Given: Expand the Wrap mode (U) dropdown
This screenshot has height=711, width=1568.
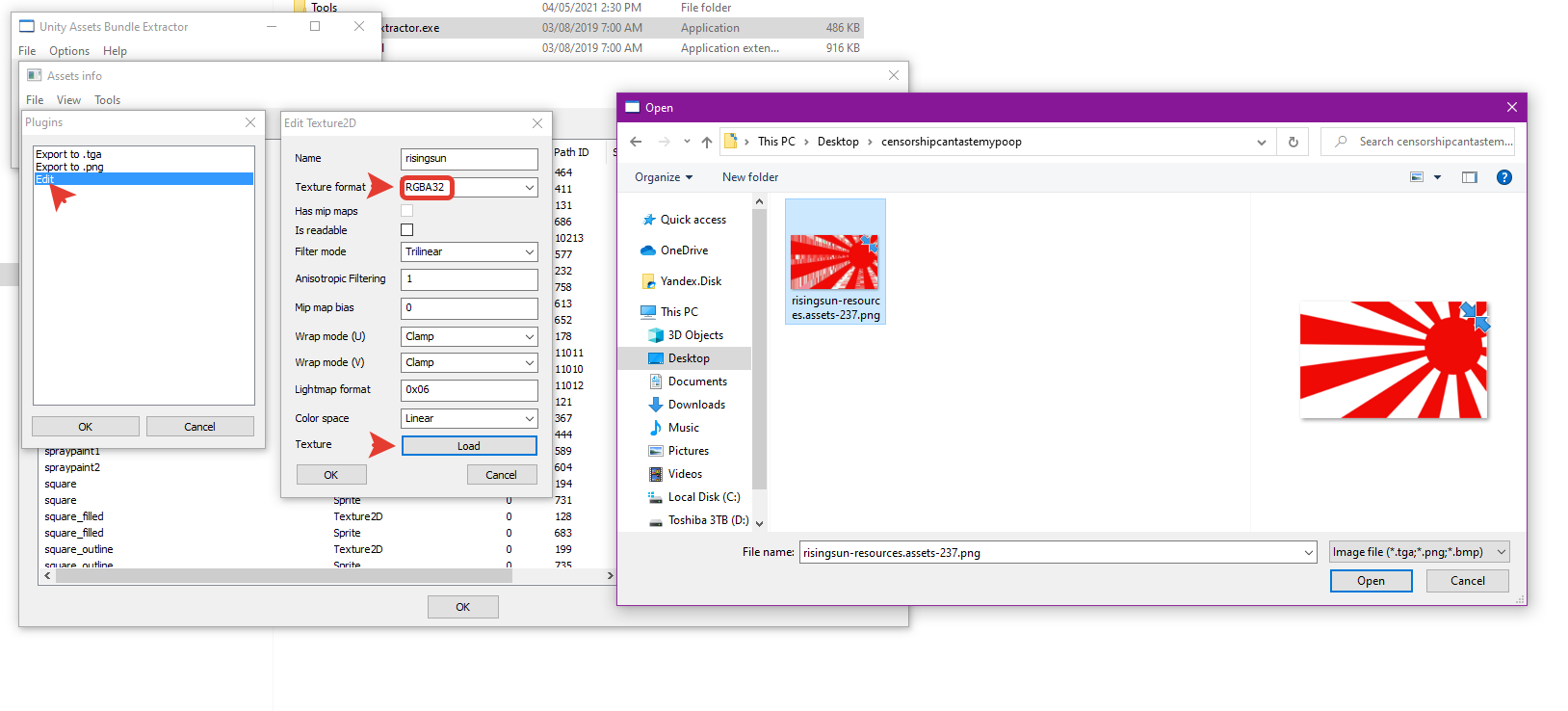Looking at the screenshot, I should coord(530,336).
